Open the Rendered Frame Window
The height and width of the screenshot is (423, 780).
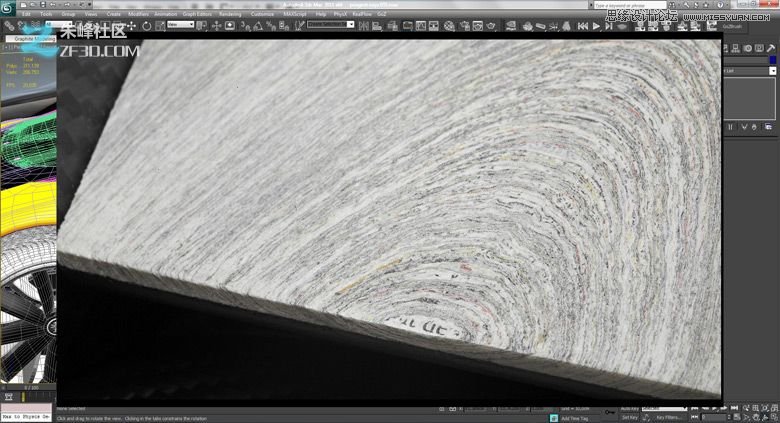[478, 25]
